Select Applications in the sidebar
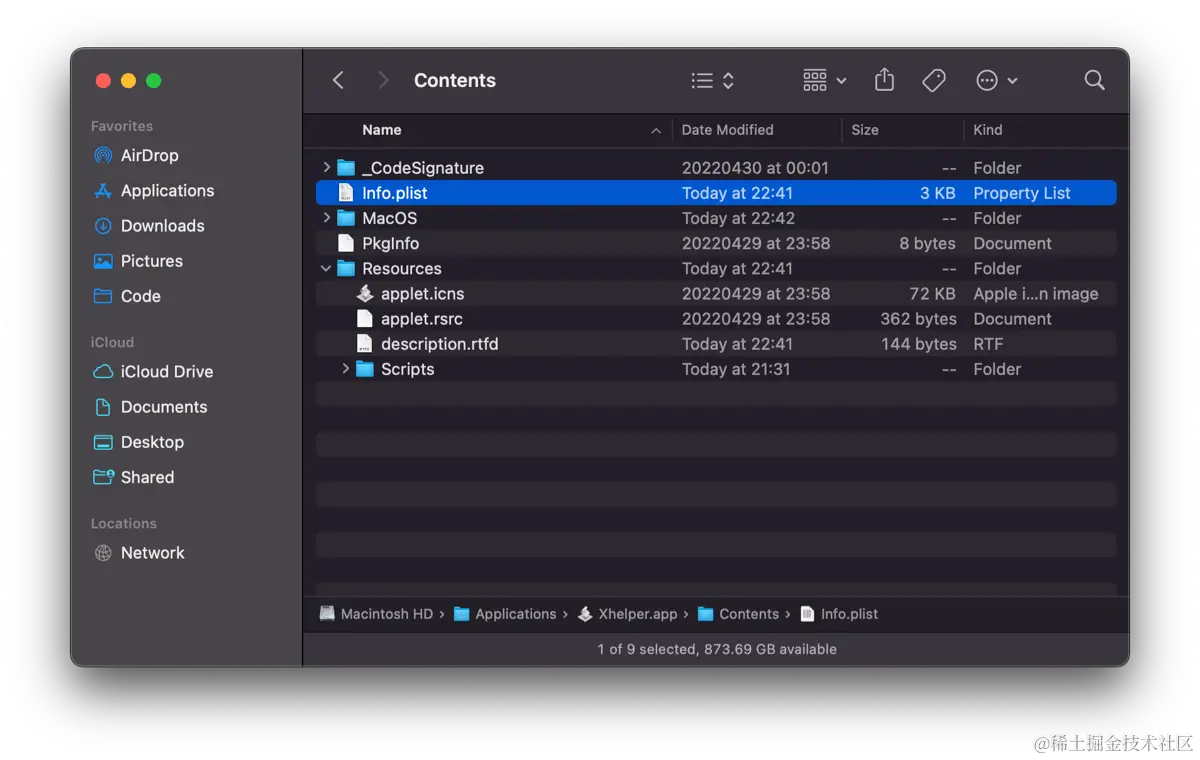This screenshot has width=1200, height=760. point(165,190)
